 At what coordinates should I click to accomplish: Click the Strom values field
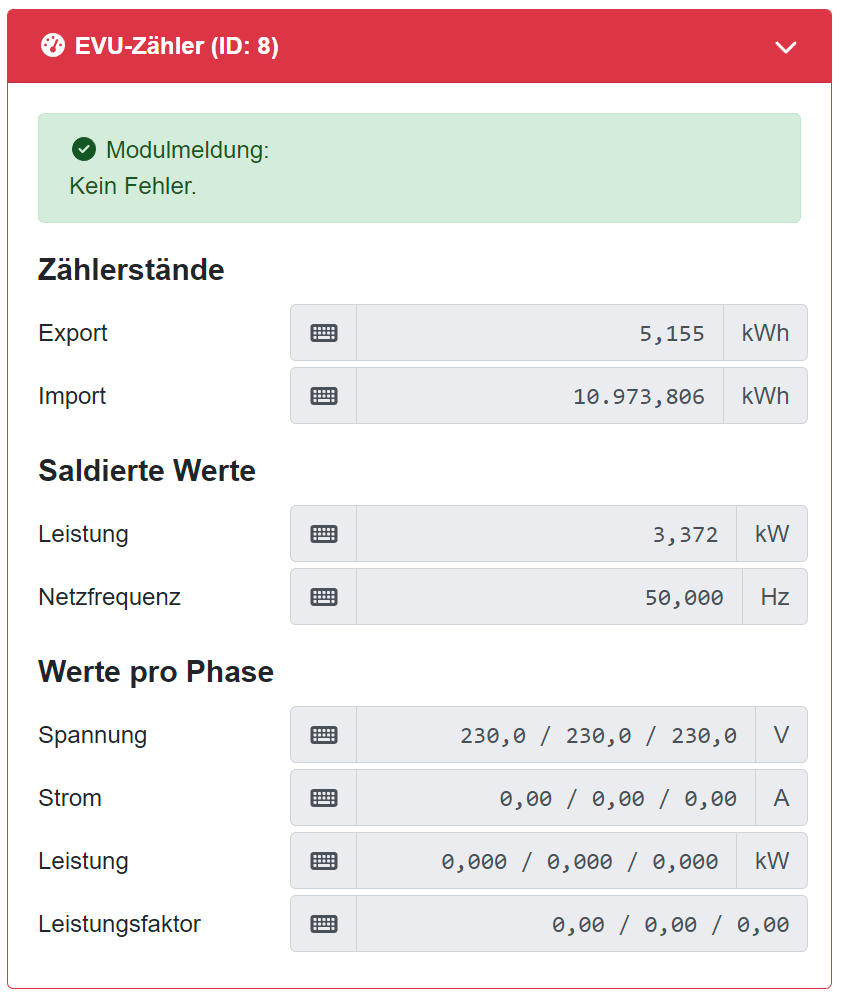coord(556,798)
